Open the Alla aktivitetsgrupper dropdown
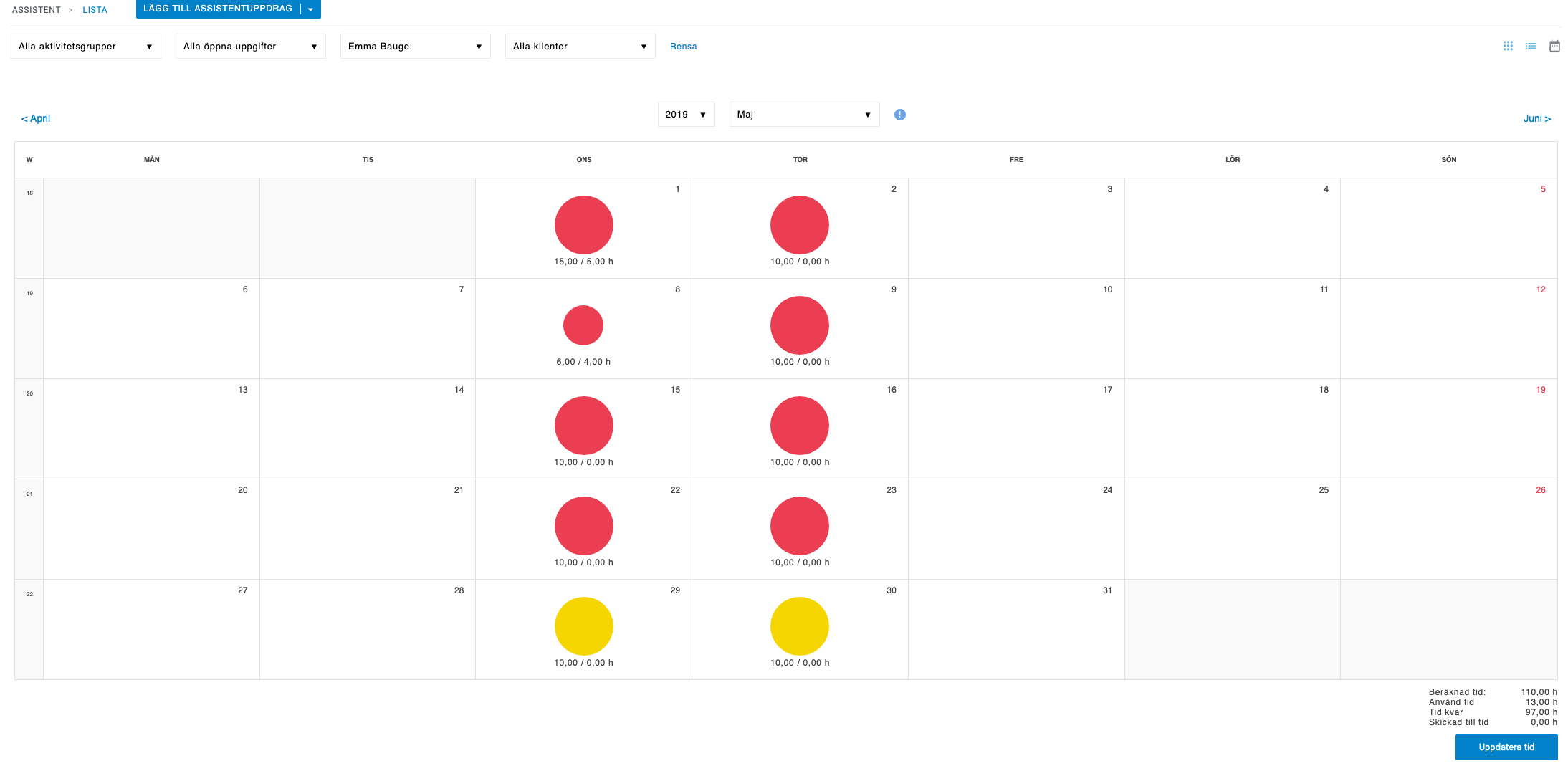Screen dimensions: 1568x776 pyautogui.click(x=85, y=46)
